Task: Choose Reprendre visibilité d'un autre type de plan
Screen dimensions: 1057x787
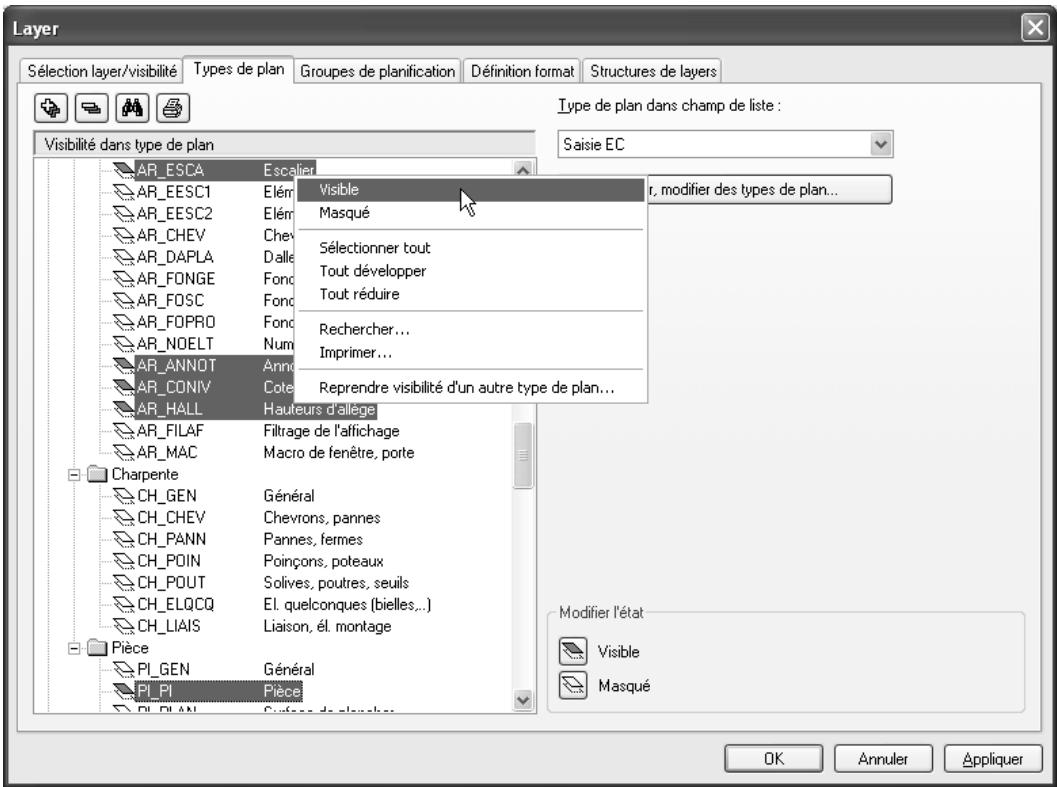Action: click(471, 388)
